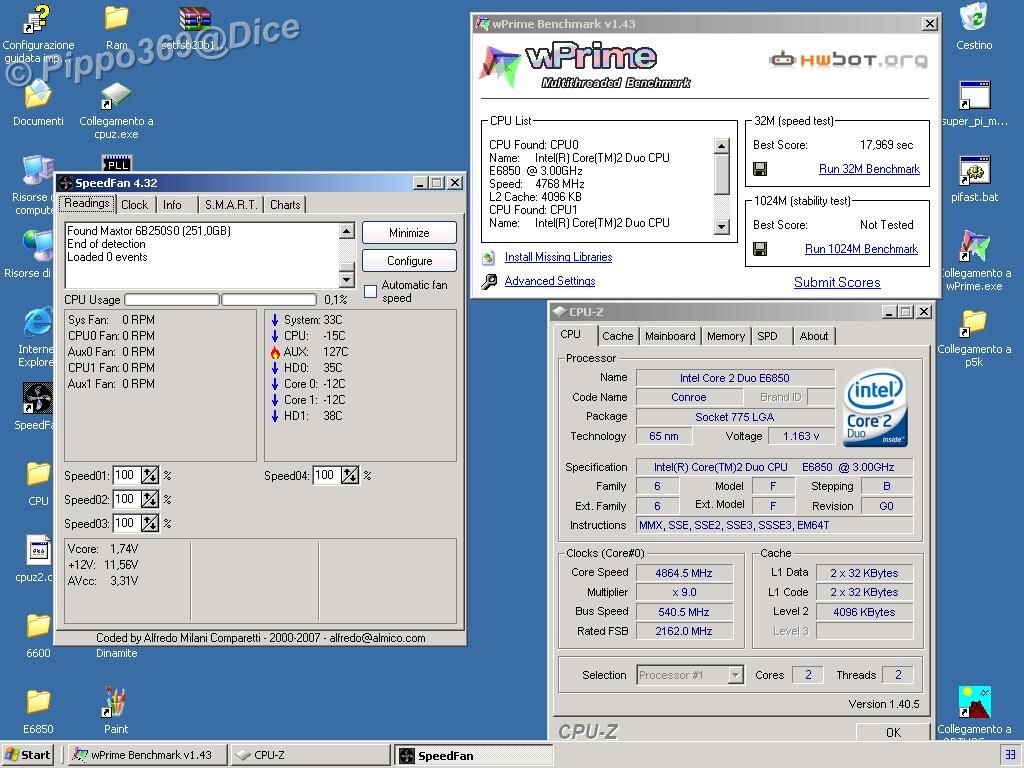Screen dimensions: 1024x768
Task: Open Internet Explorer desktop icon
Action: click(37, 323)
